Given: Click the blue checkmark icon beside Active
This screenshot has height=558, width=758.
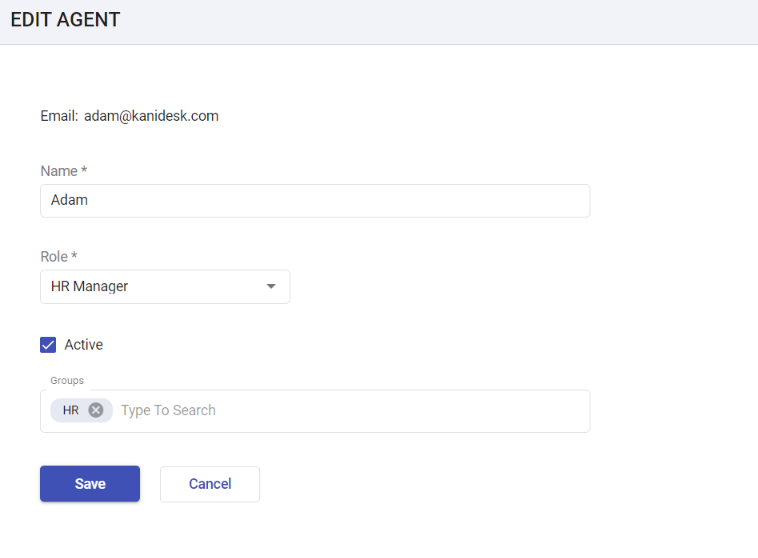Looking at the screenshot, I should tap(48, 345).
